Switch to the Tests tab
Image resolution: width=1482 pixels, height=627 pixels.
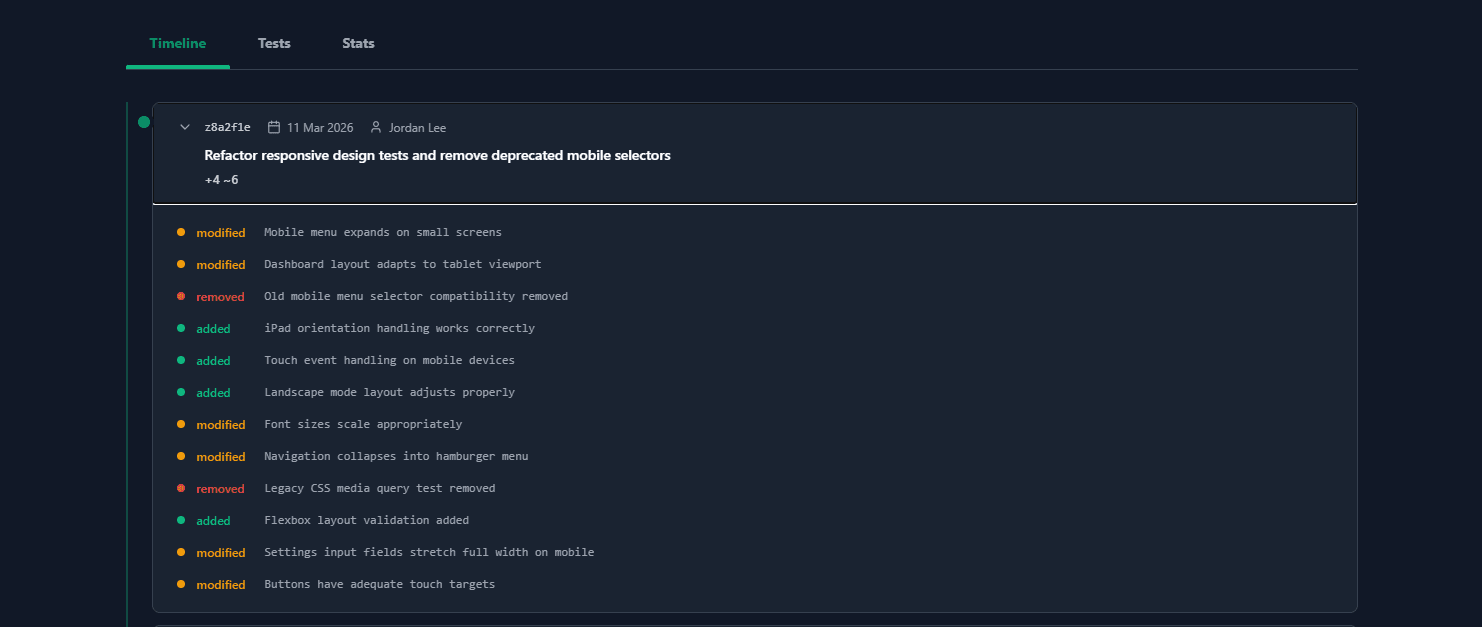(274, 43)
